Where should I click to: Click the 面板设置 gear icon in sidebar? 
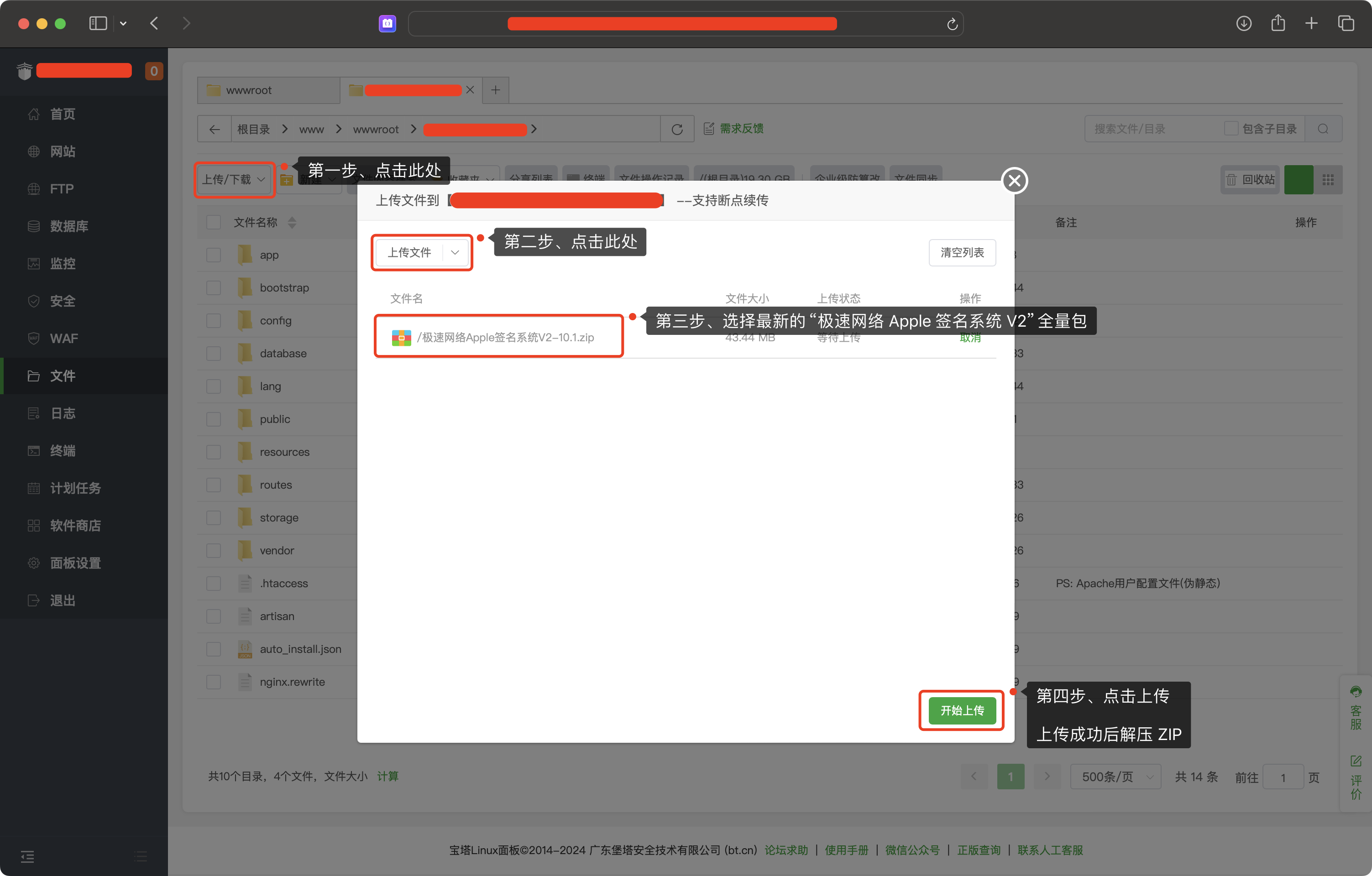pos(34,563)
